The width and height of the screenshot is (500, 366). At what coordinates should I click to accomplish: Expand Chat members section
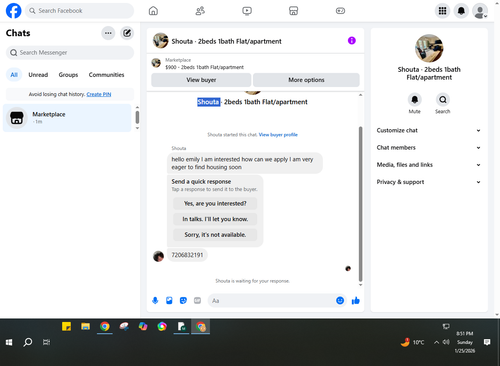pyautogui.click(x=429, y=148)
